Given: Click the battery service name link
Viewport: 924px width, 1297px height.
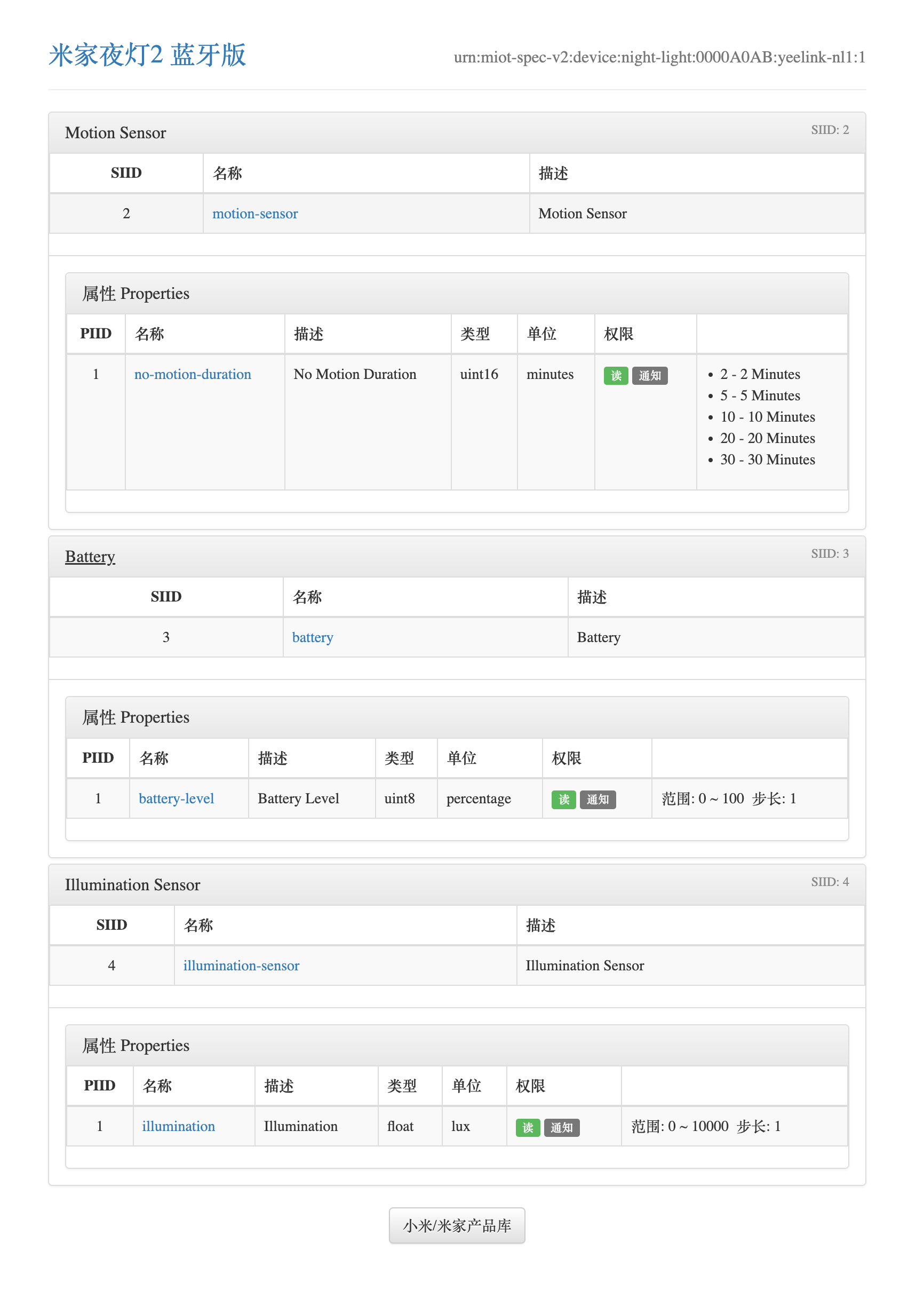Looking at the screenshot, I should pos(313,637).
